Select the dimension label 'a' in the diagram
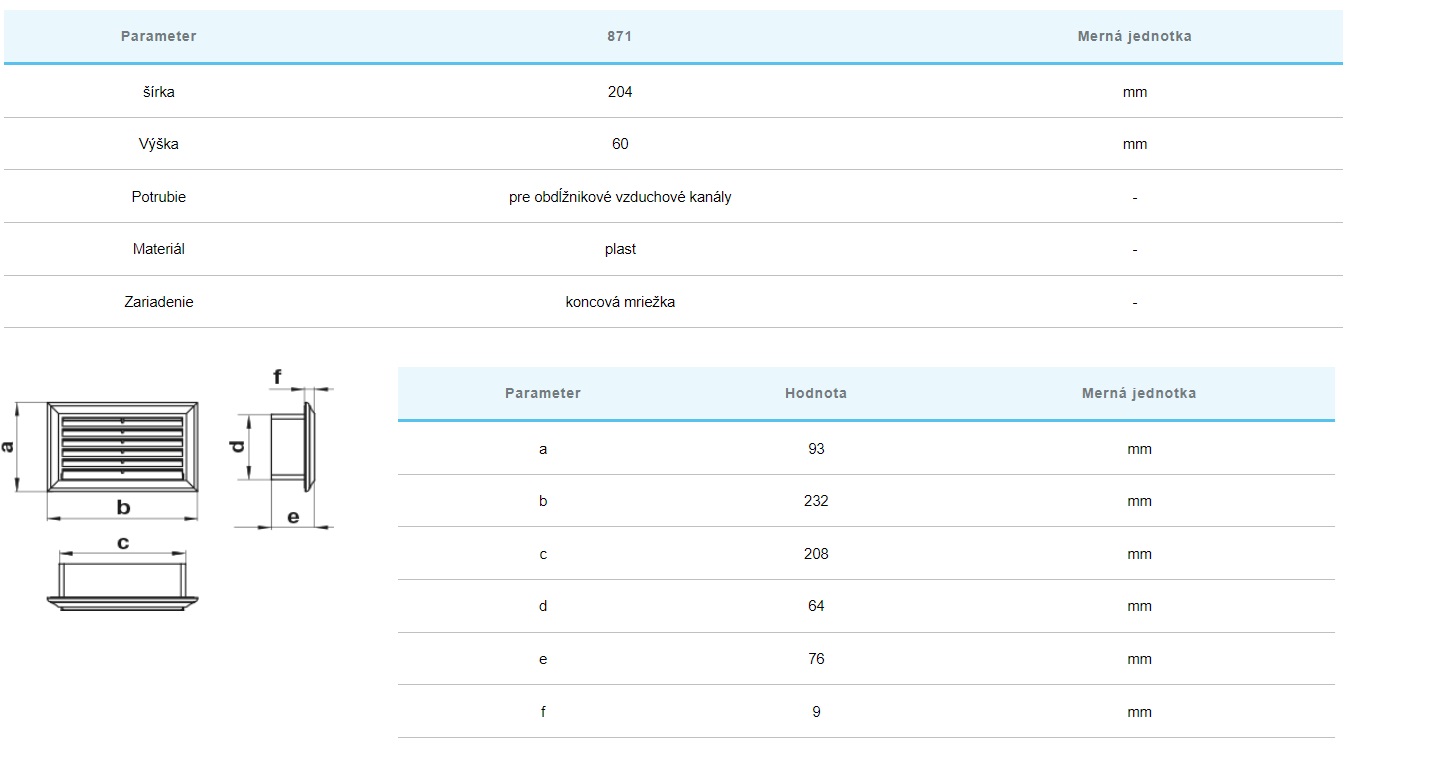The height and width of the screenshot is (758, 1437). point(8,447)
